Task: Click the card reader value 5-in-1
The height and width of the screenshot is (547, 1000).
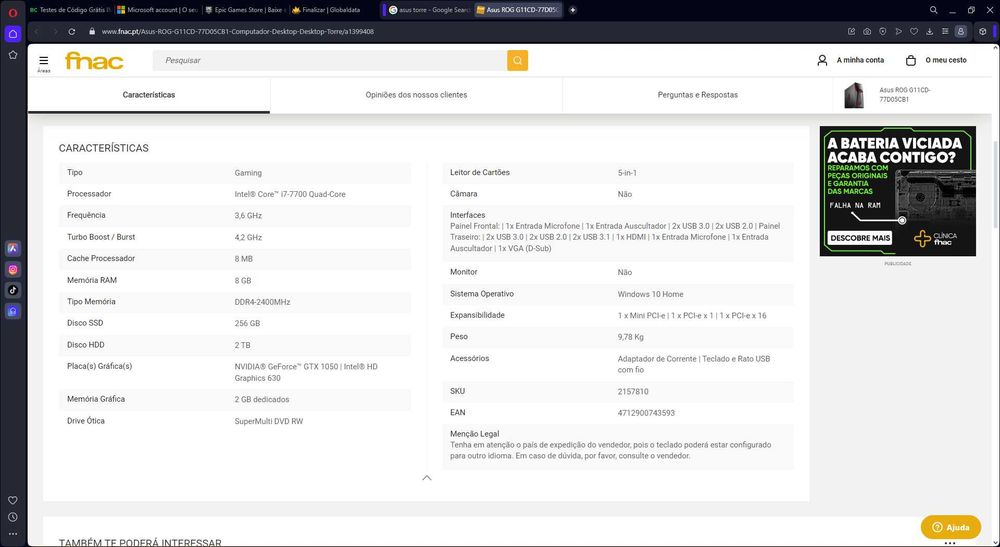Action: (x=627, y=173)
